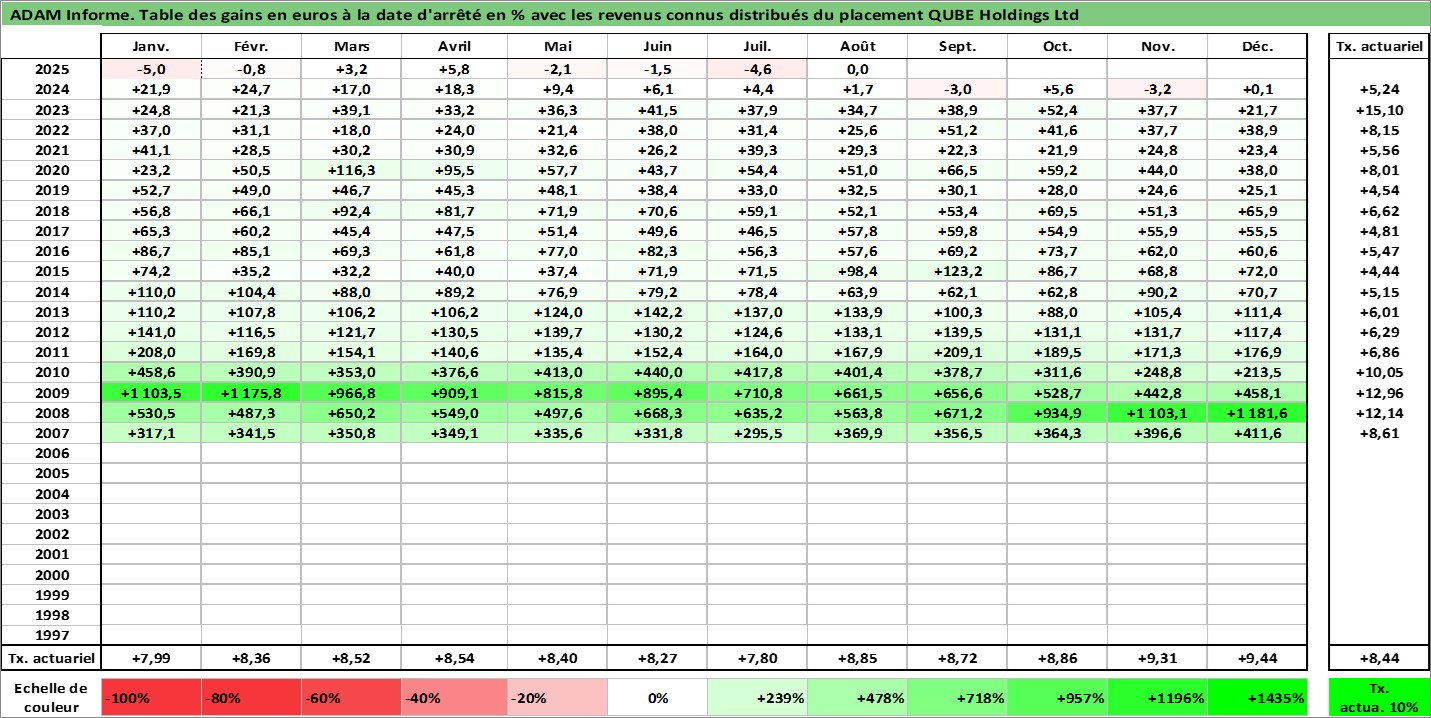Select the 2003 year row label

52,514
